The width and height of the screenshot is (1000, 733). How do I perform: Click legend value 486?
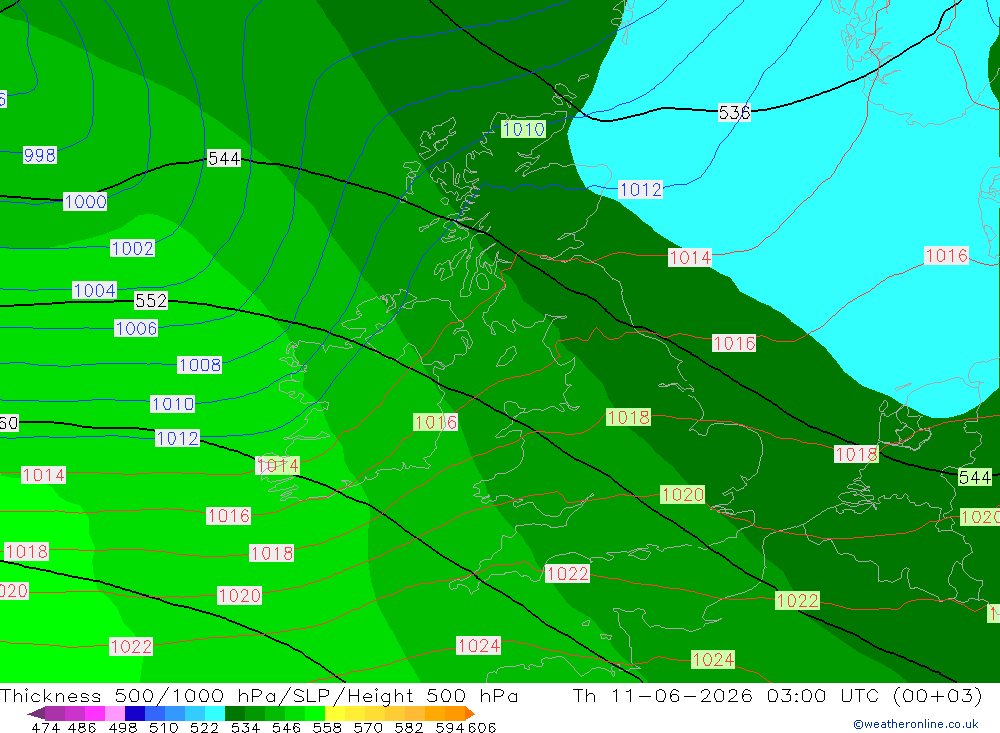[82, 727]
